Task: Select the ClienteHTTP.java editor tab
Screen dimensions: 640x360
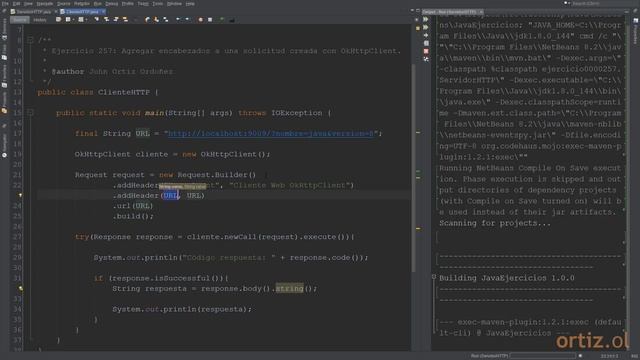Action: coord(82,12)
